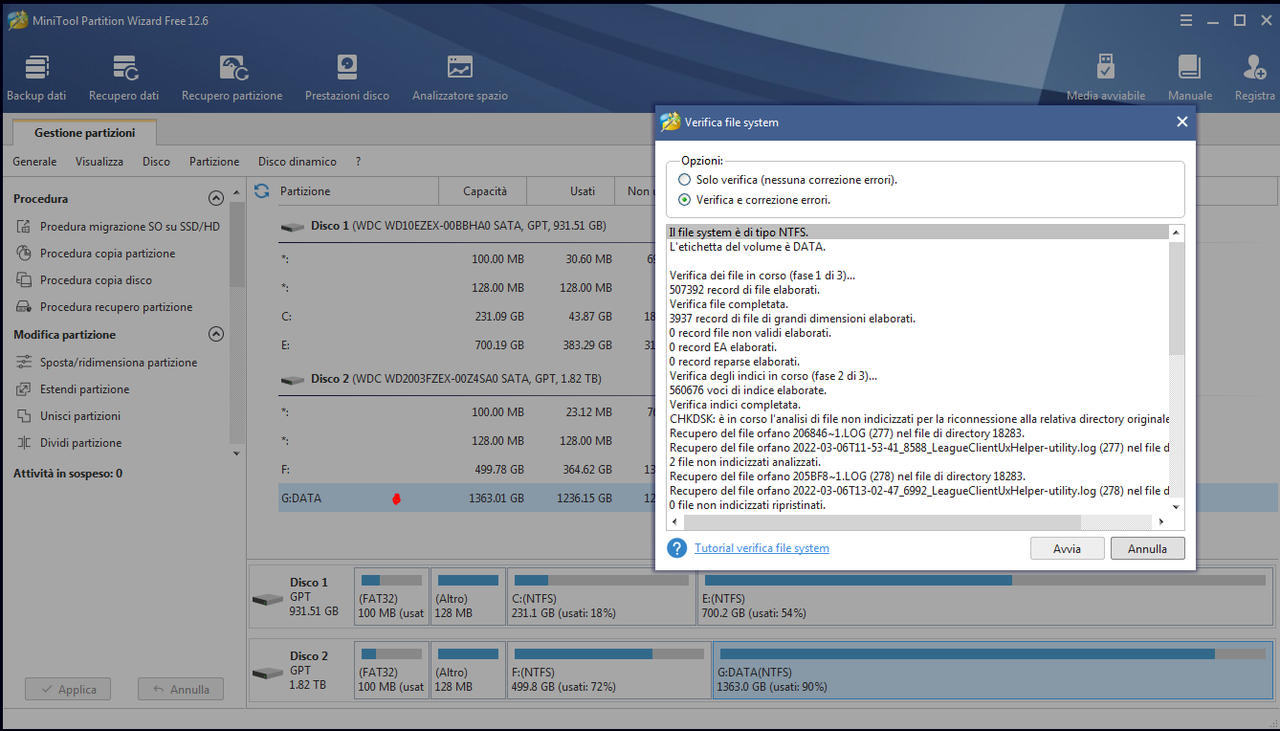Click Annulla button beside Applica
This screenshot has height=731, width=1280.
coord(181,689)
